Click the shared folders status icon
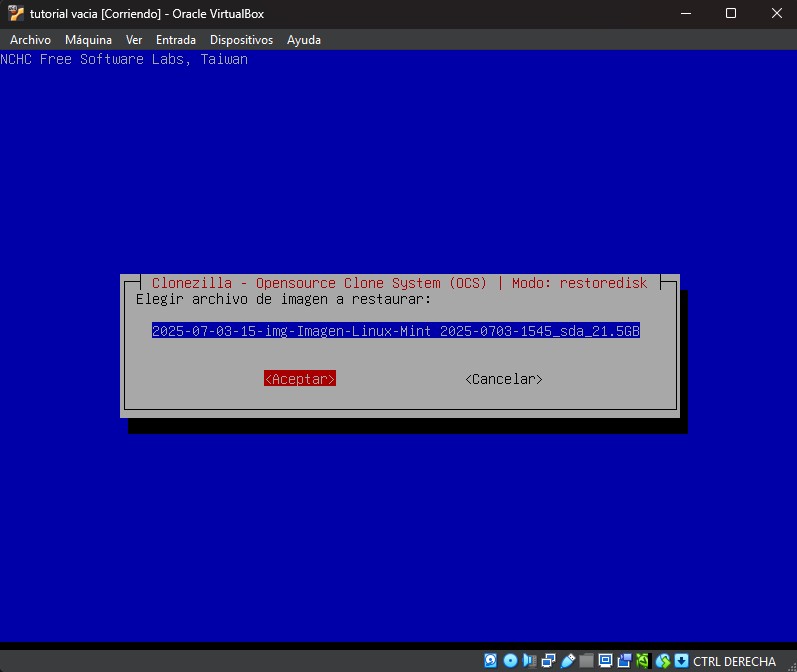Image resolution: width=797 pixels, height=672 pixels. tap(587, 660)
